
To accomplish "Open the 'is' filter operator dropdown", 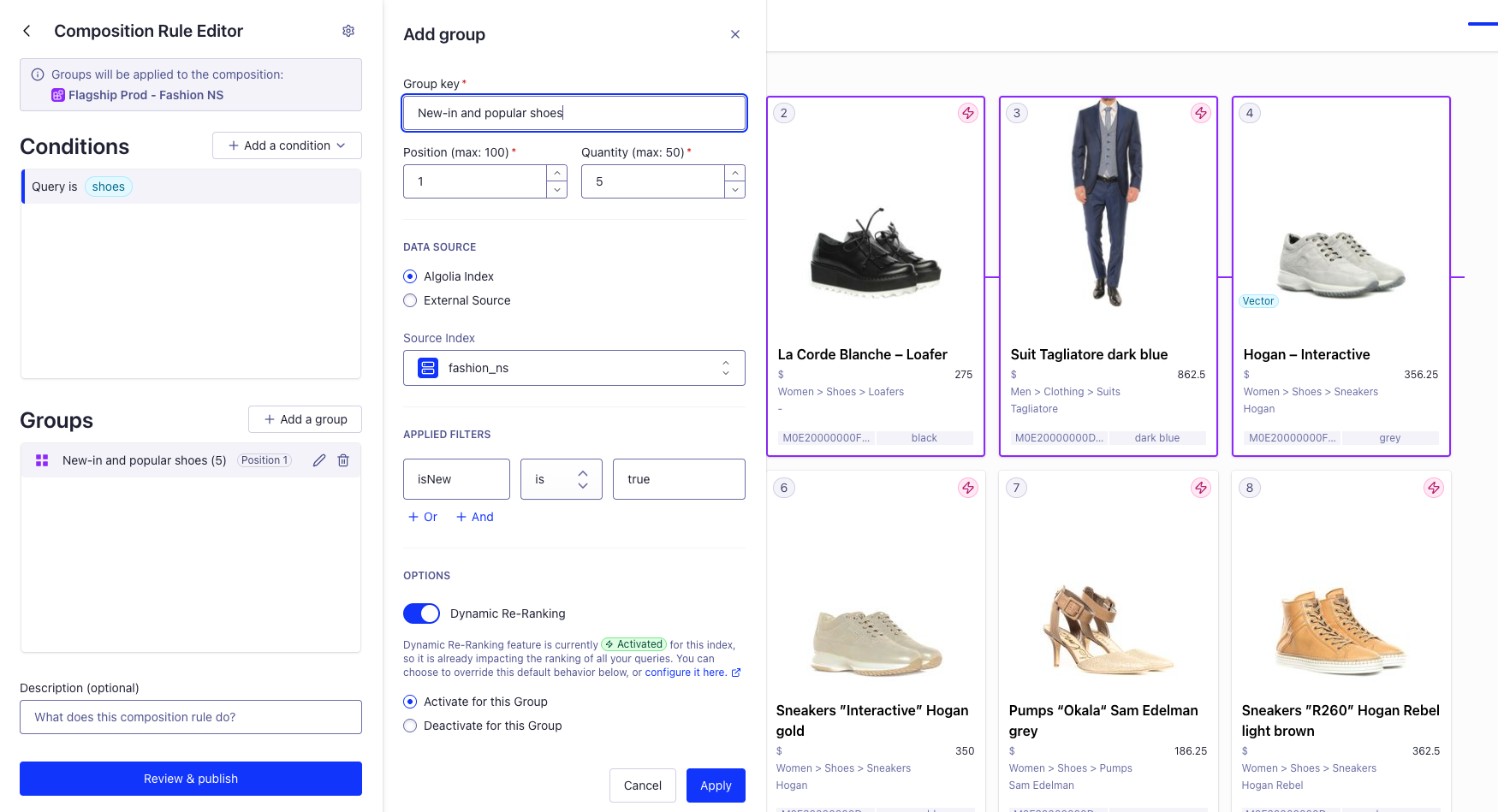I will click(x=562, y=479).
